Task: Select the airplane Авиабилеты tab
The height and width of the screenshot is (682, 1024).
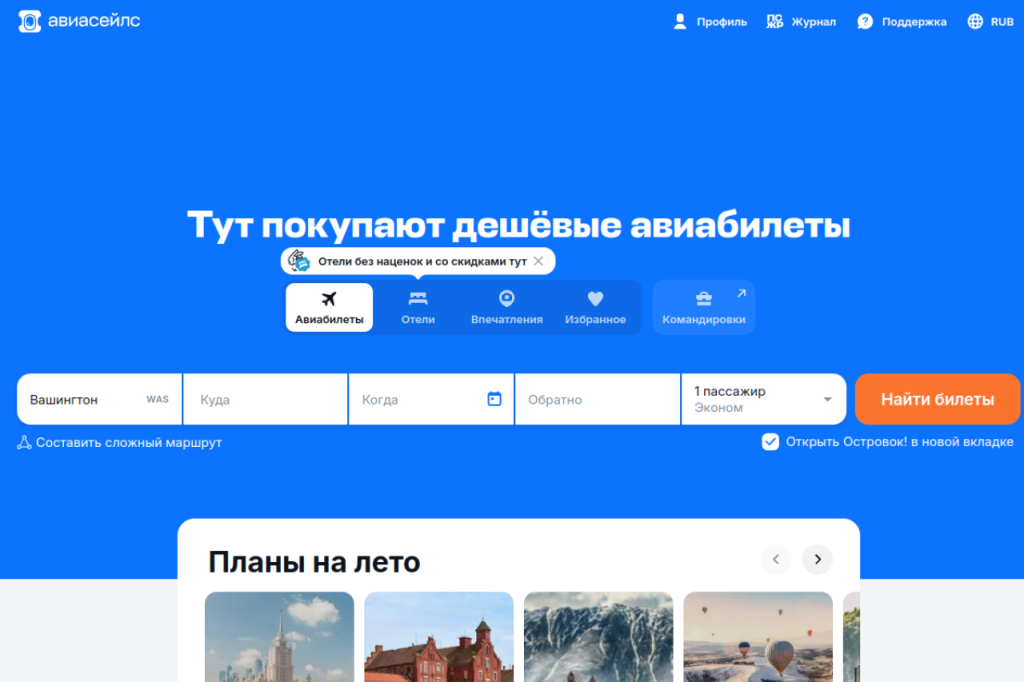Action: 329,307
